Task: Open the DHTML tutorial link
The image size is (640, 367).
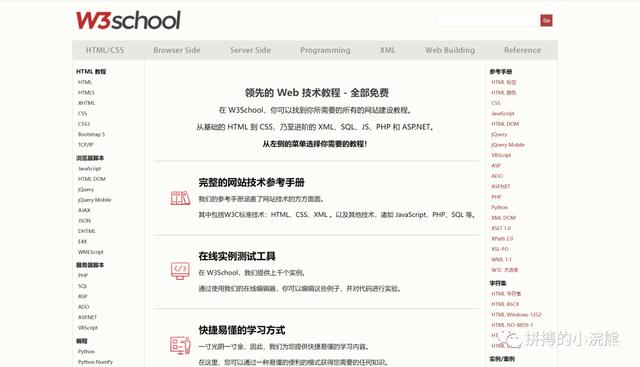Action: 87,231
